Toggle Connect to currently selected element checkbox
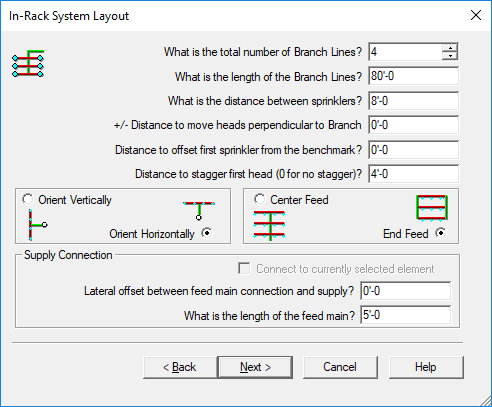Image resolution: width=492 pixels, height=407 pixels. (244, 269)
